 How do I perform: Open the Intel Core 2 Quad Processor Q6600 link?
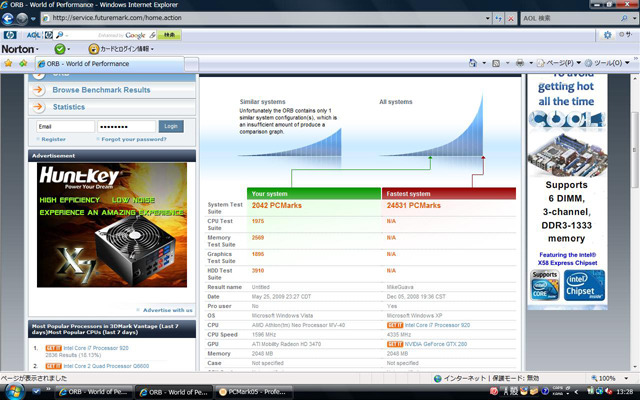pyautogui.click(x=106, y=366)
